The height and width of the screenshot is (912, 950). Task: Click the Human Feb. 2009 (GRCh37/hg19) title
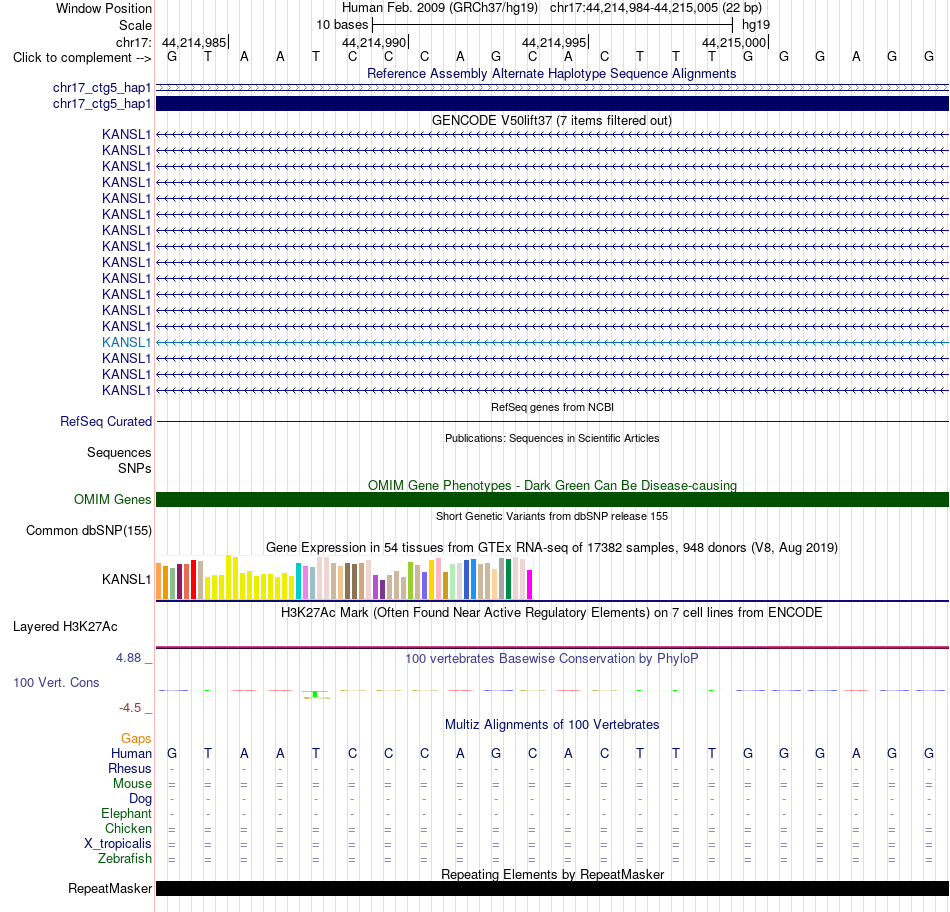pyautogui.click(x=440, y=8)
